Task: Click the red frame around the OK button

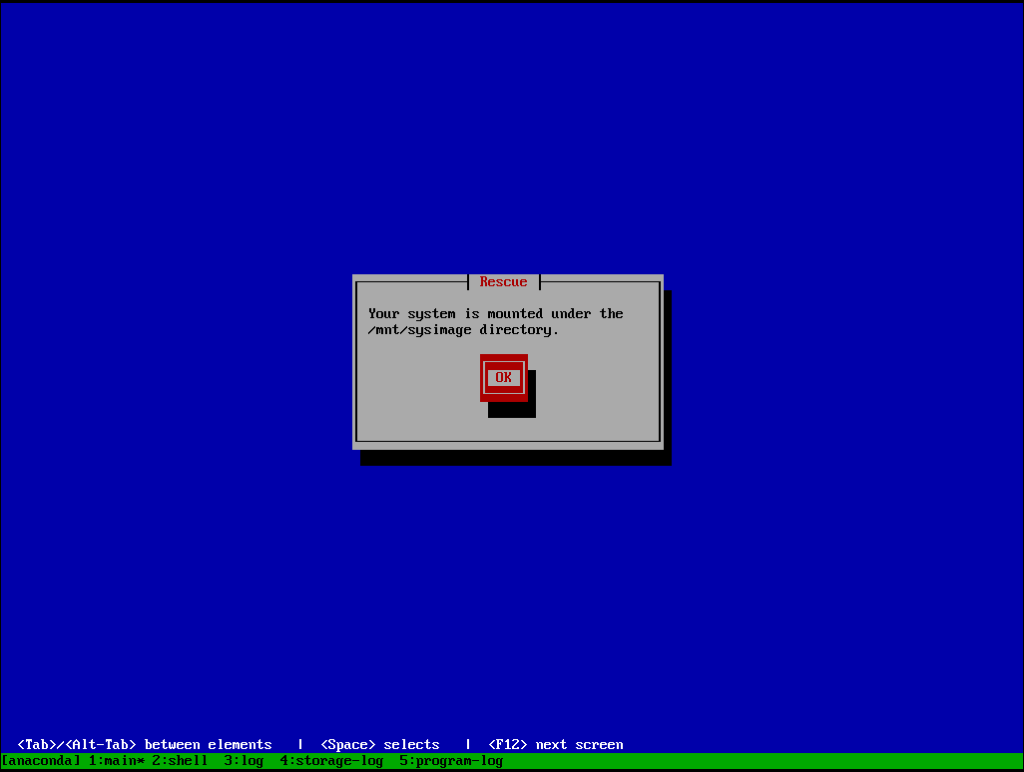Action: pyautogui.click(x=503, y=360)
